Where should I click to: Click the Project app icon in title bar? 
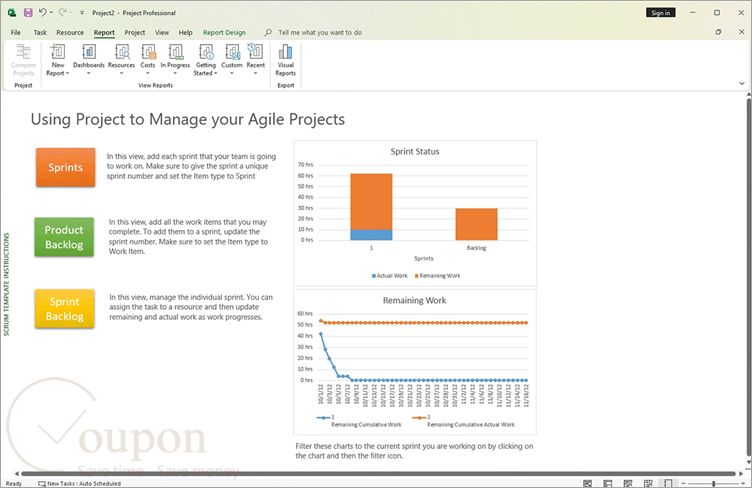pyautogui.click(x=12, y=13)
